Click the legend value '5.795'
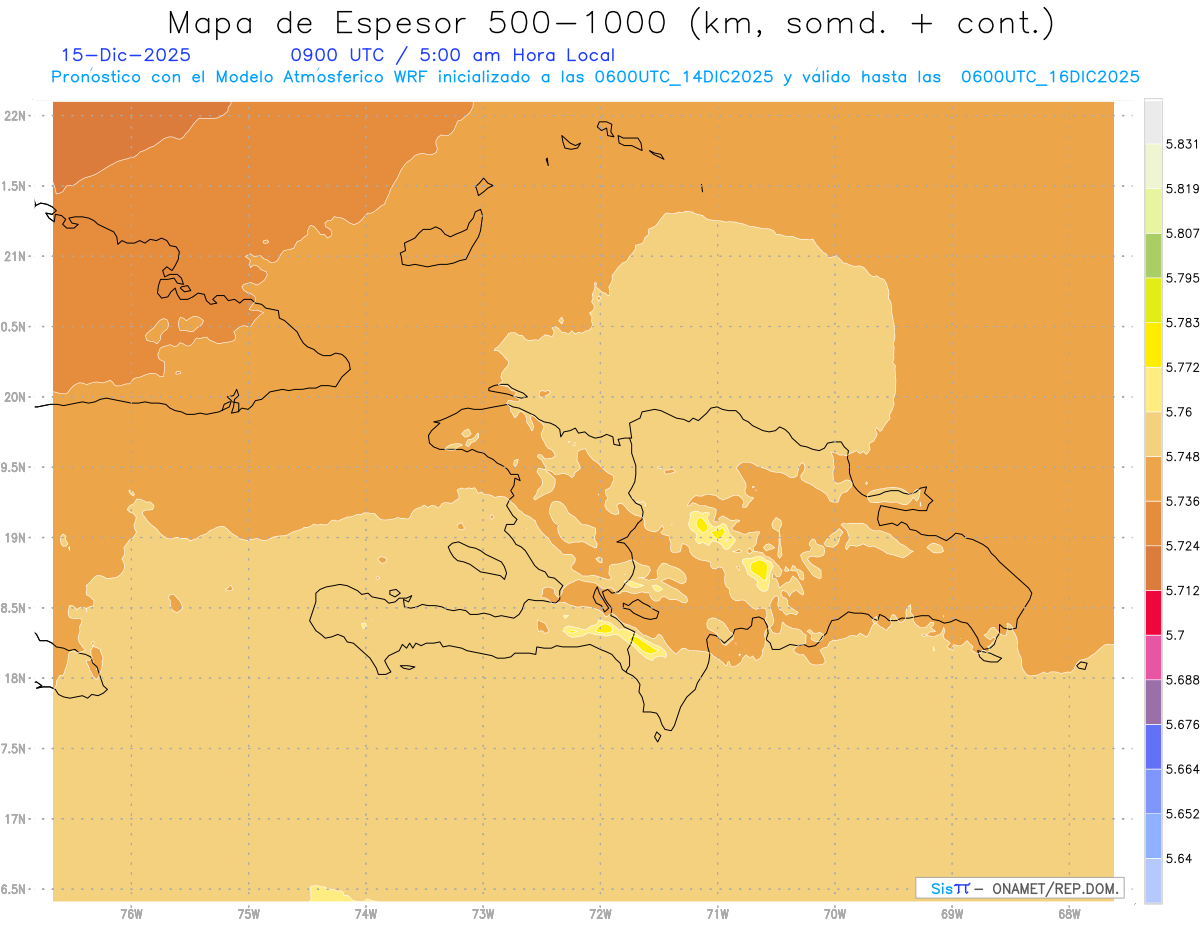This screenshot has width=1200, height=927. pyautogui.click(x=1182, y=278)
